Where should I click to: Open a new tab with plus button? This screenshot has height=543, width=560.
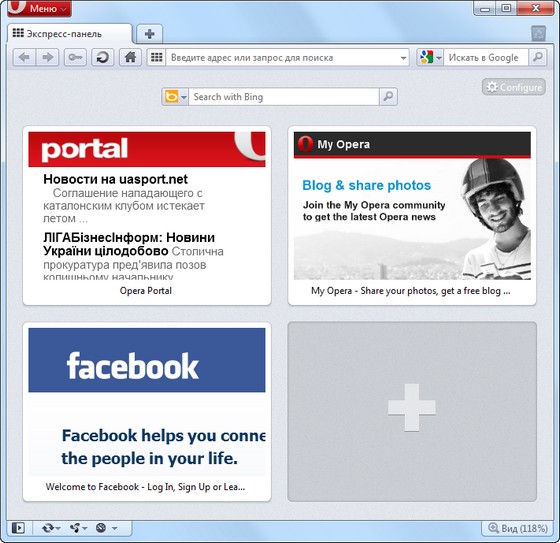coord(150,34)
